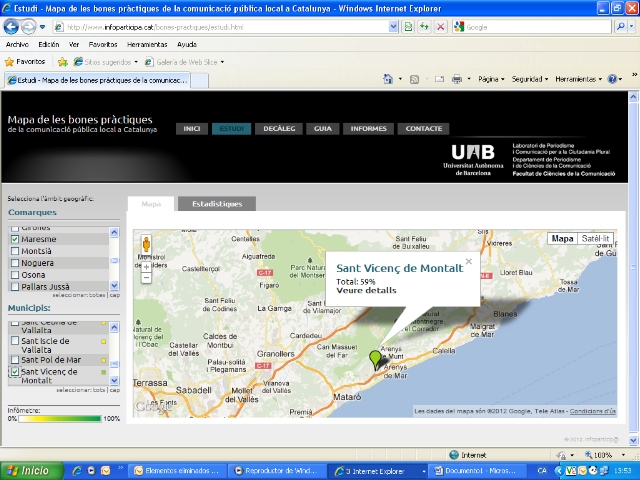Switch map to Satèl·lit view
The image size is (640, 480).
[x=596, y=238]
